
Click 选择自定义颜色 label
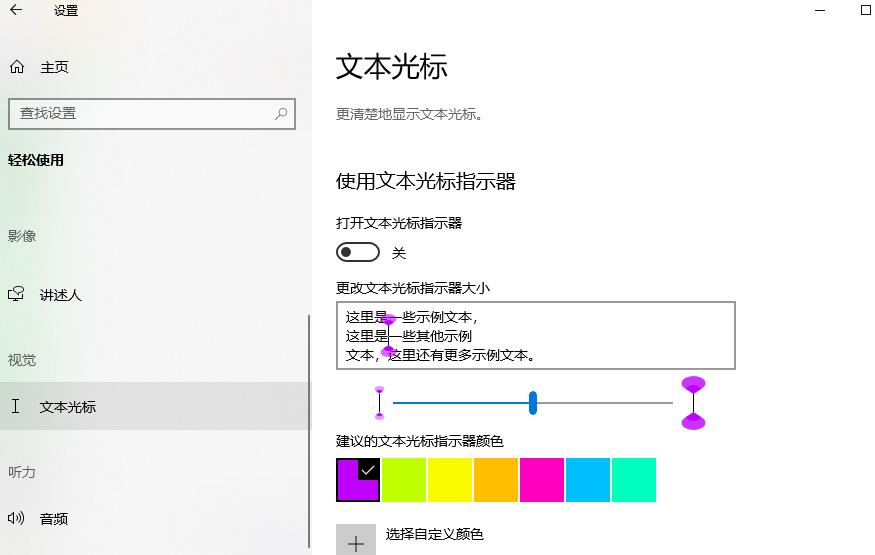pos(435,534)
